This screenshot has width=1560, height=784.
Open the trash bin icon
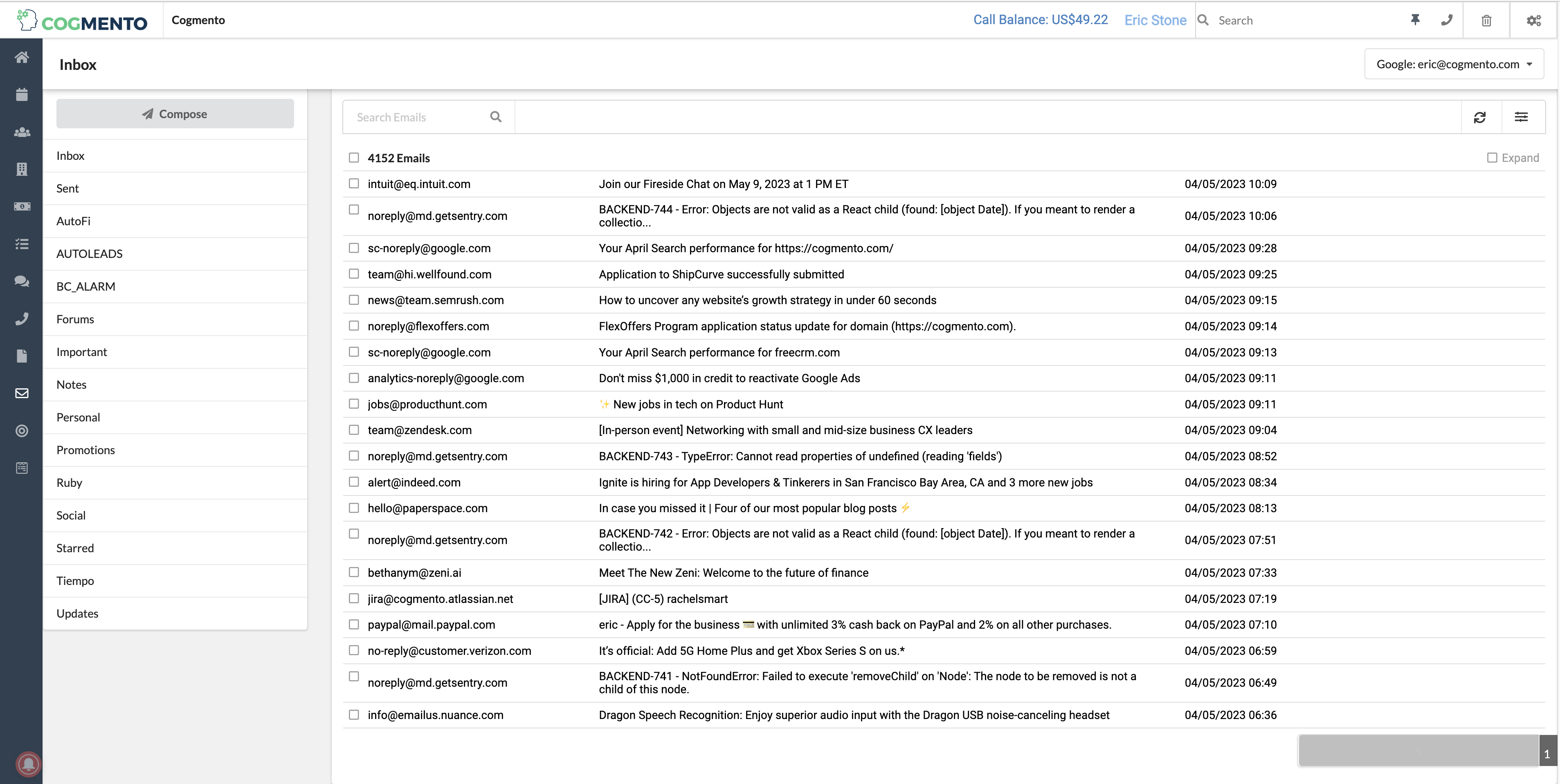1486,20
